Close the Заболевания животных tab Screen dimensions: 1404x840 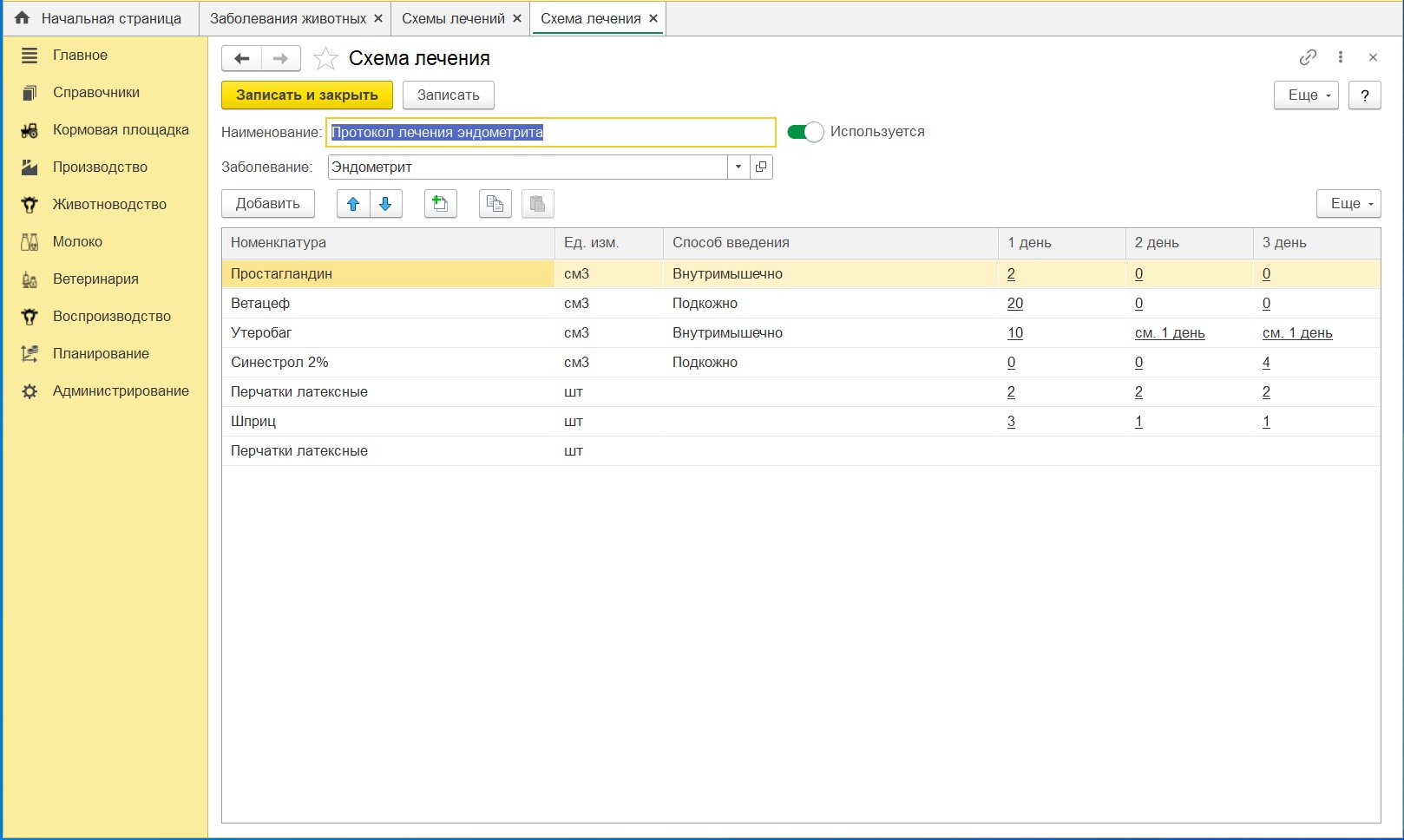(378, 18)
